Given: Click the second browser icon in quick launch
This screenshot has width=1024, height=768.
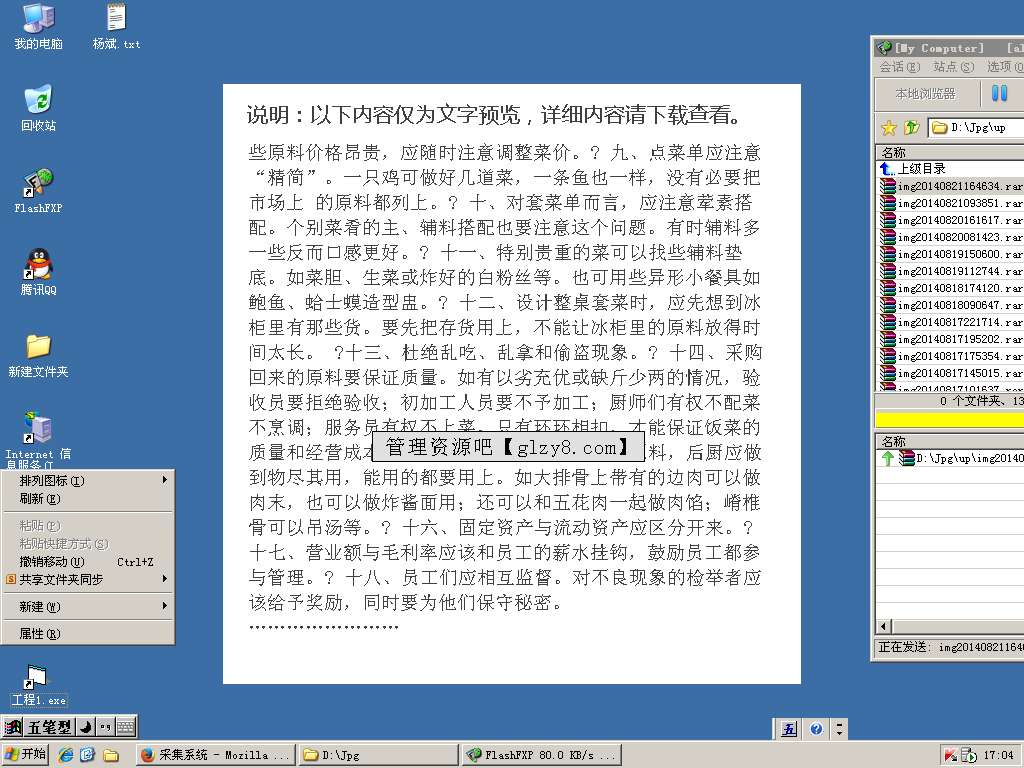Looking at the screenshot, I should point(88,755).
